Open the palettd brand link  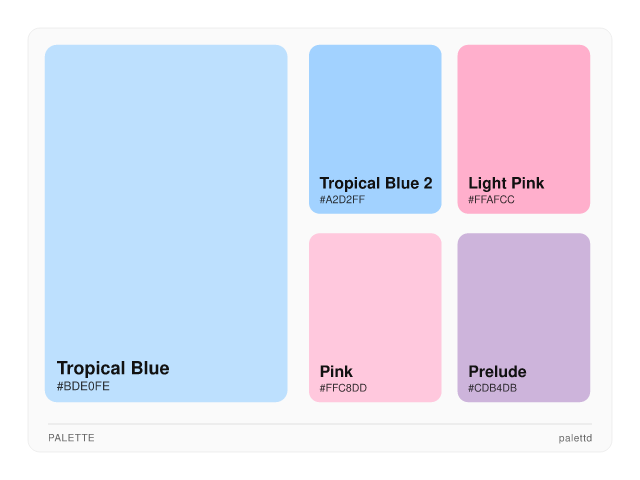(575, 438)
